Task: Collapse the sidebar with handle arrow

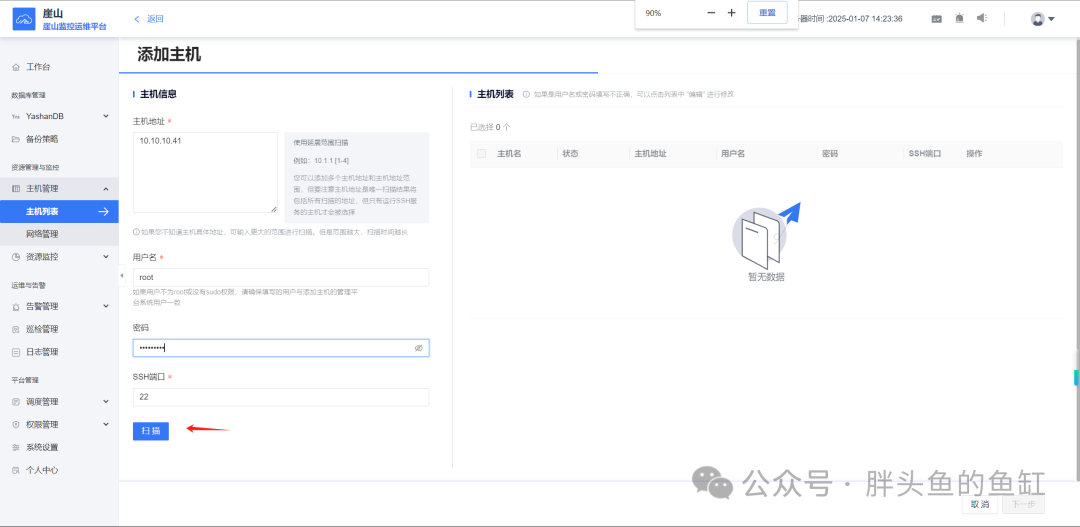Action: click(x=121, y=276)
